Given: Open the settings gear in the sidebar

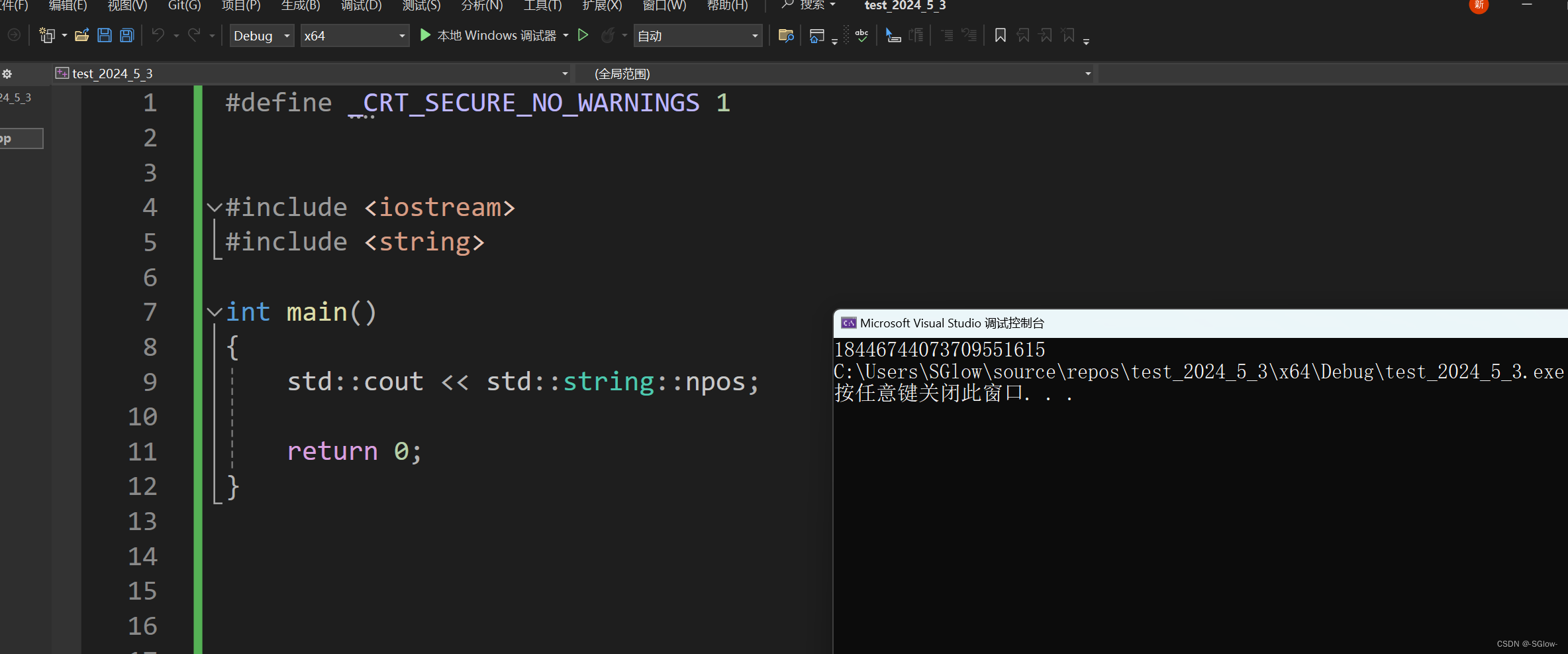Looking at the screenshot, I should point(7,74).
